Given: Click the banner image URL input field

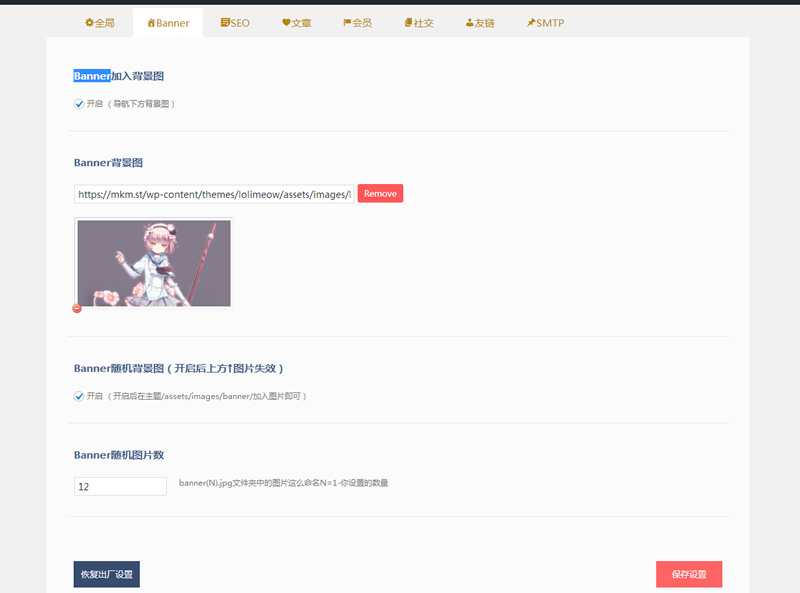Looking at the screenshot, I should pyautogui.click(x=210, y=193).
